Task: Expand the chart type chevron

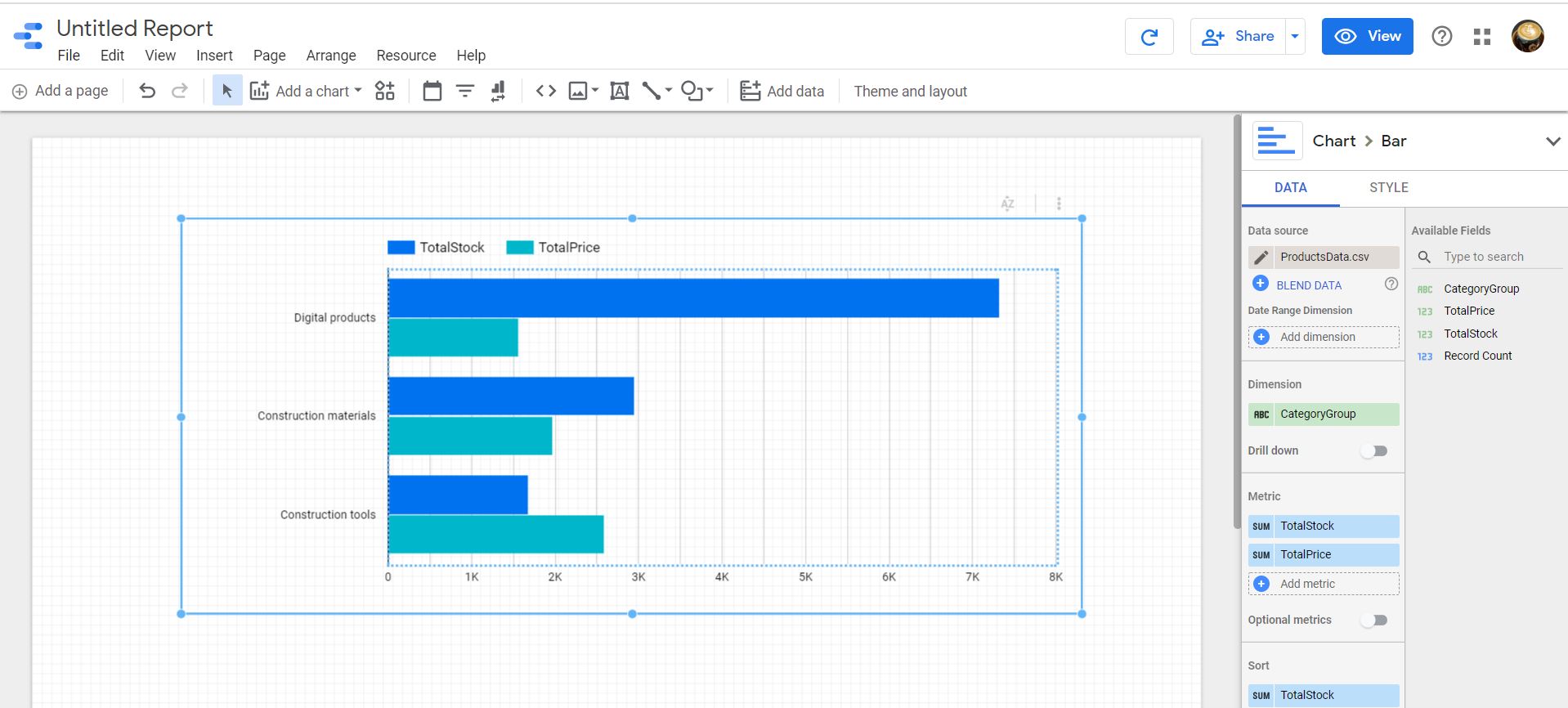Action: point(1552,141)
